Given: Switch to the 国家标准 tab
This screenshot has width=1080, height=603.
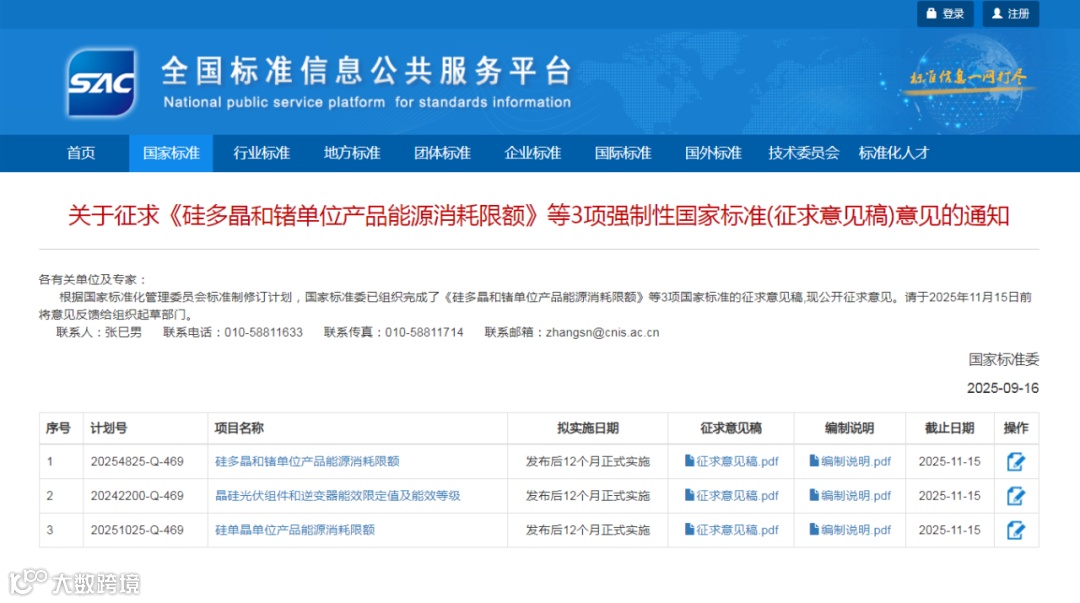Looking at the screenshot, I should (171, 152).
